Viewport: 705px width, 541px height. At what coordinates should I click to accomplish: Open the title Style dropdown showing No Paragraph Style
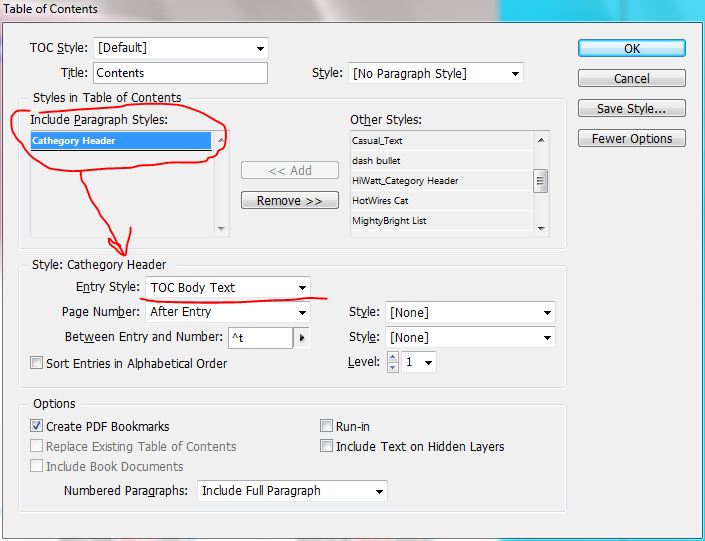pyautogui.click(x=436, y=73)
